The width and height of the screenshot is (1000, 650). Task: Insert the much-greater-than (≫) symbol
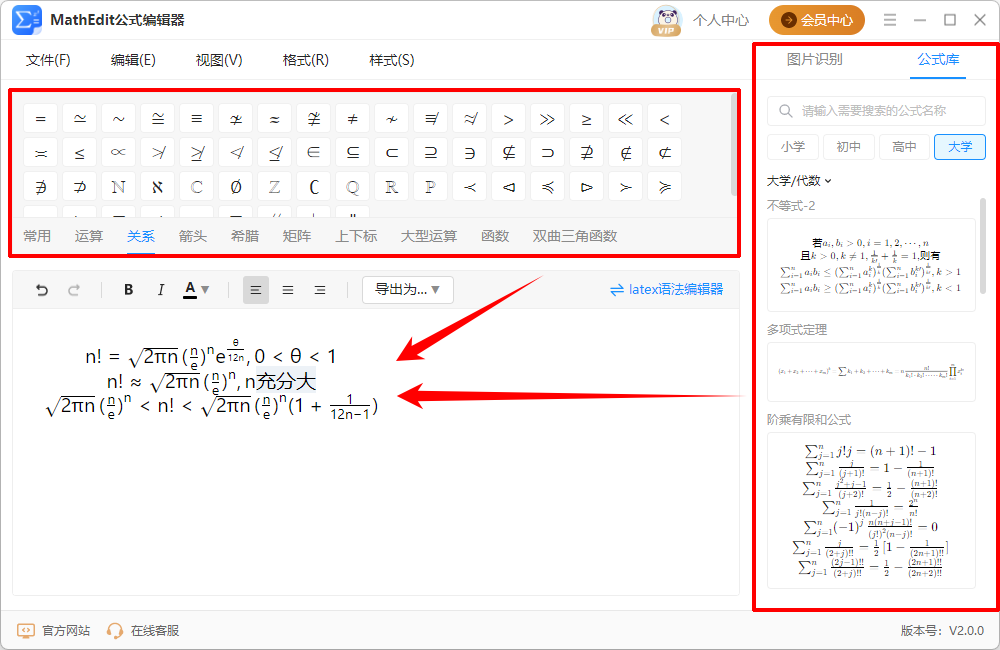pyautogui.click(x=547, y=119)
